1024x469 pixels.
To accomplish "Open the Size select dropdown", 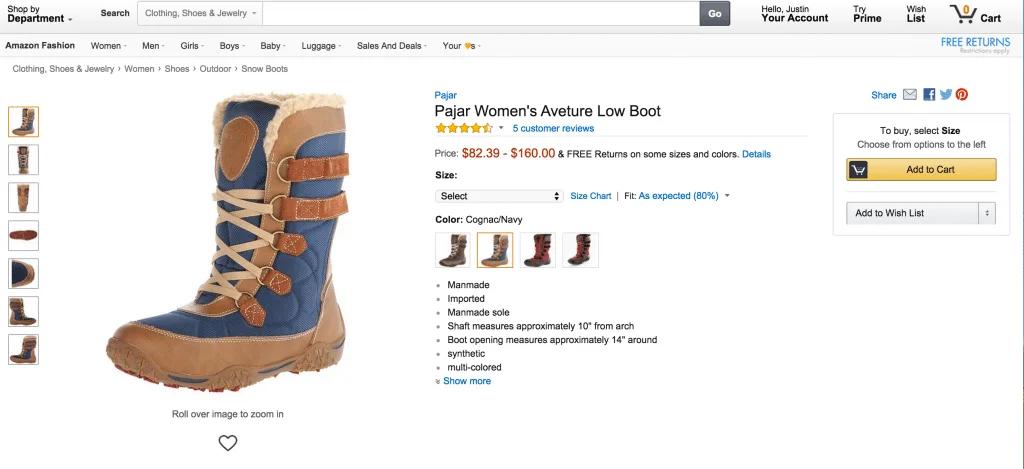I will tap(499, 196).
